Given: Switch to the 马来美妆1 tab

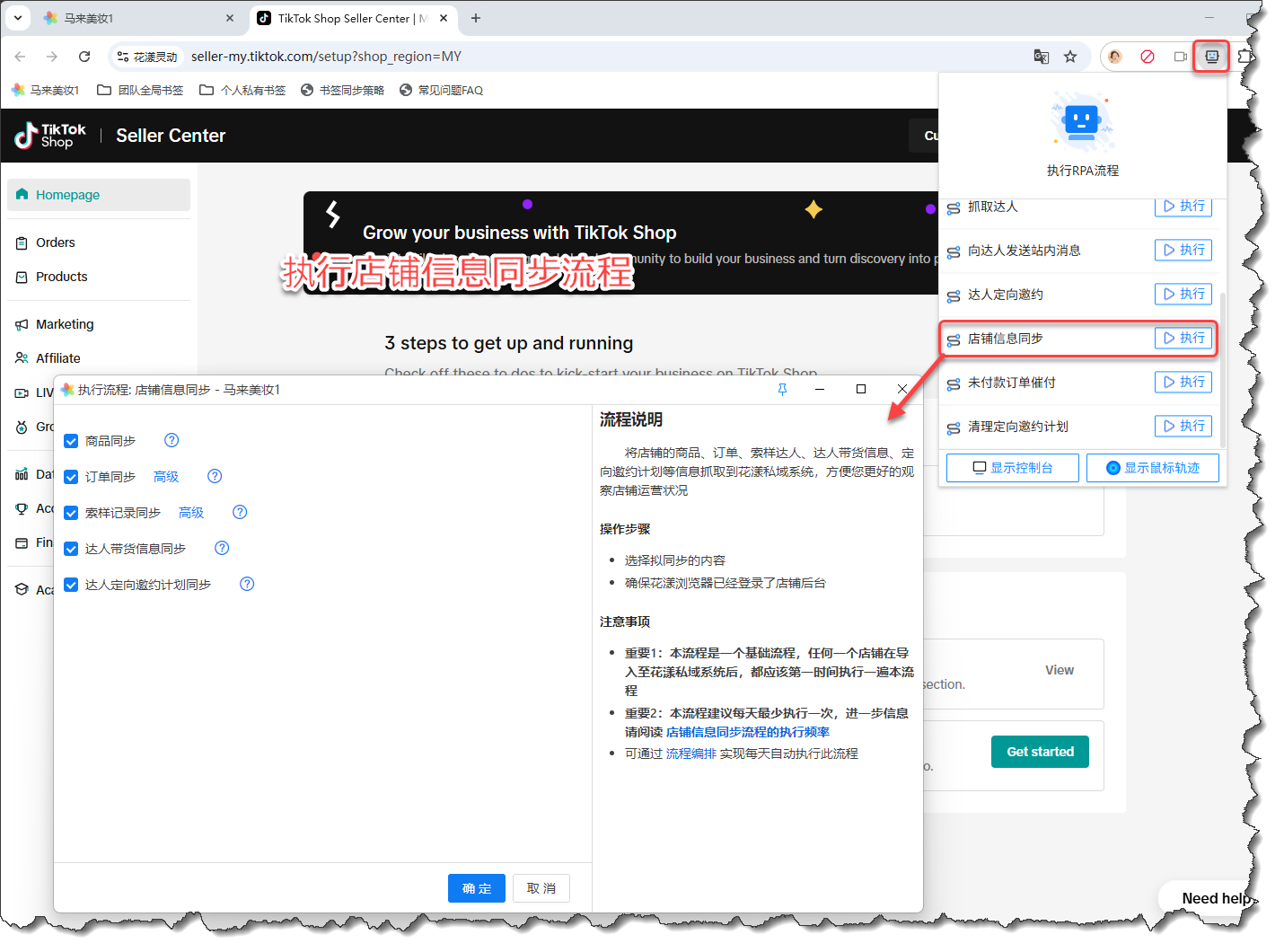Looking at the screenshot, I should [138, 18].
